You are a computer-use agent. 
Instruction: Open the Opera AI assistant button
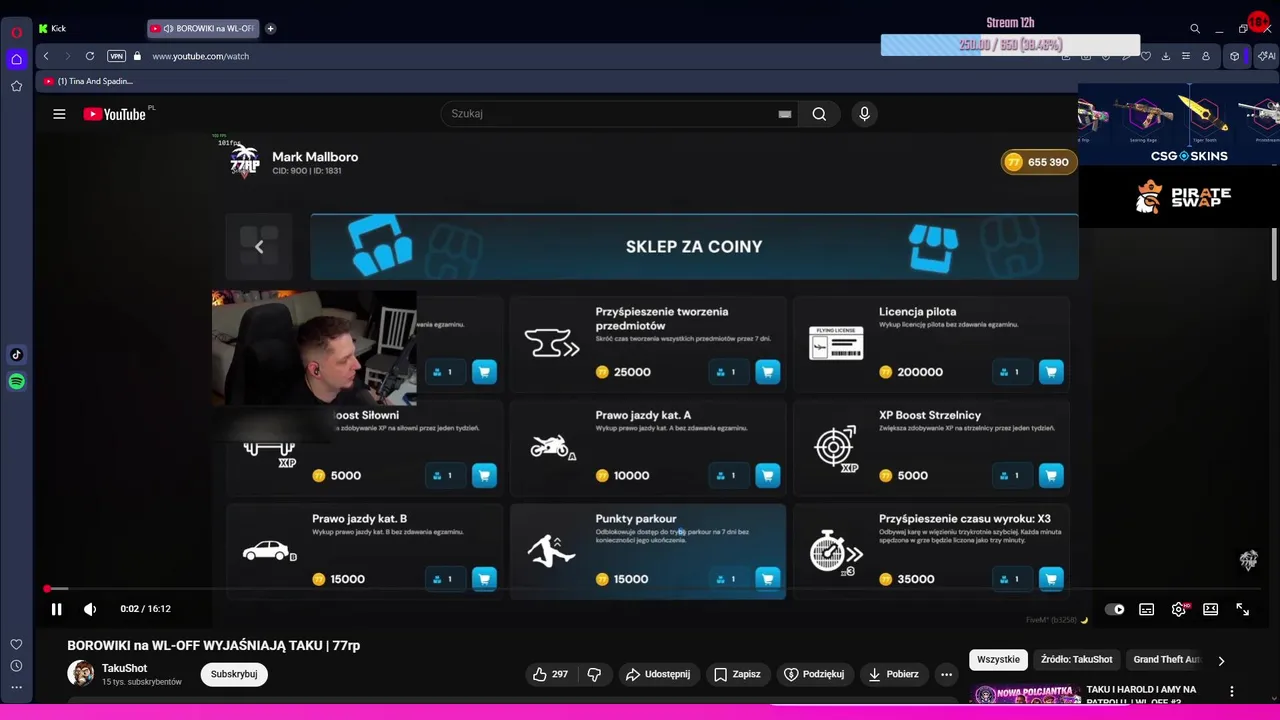coord(1266,56)
